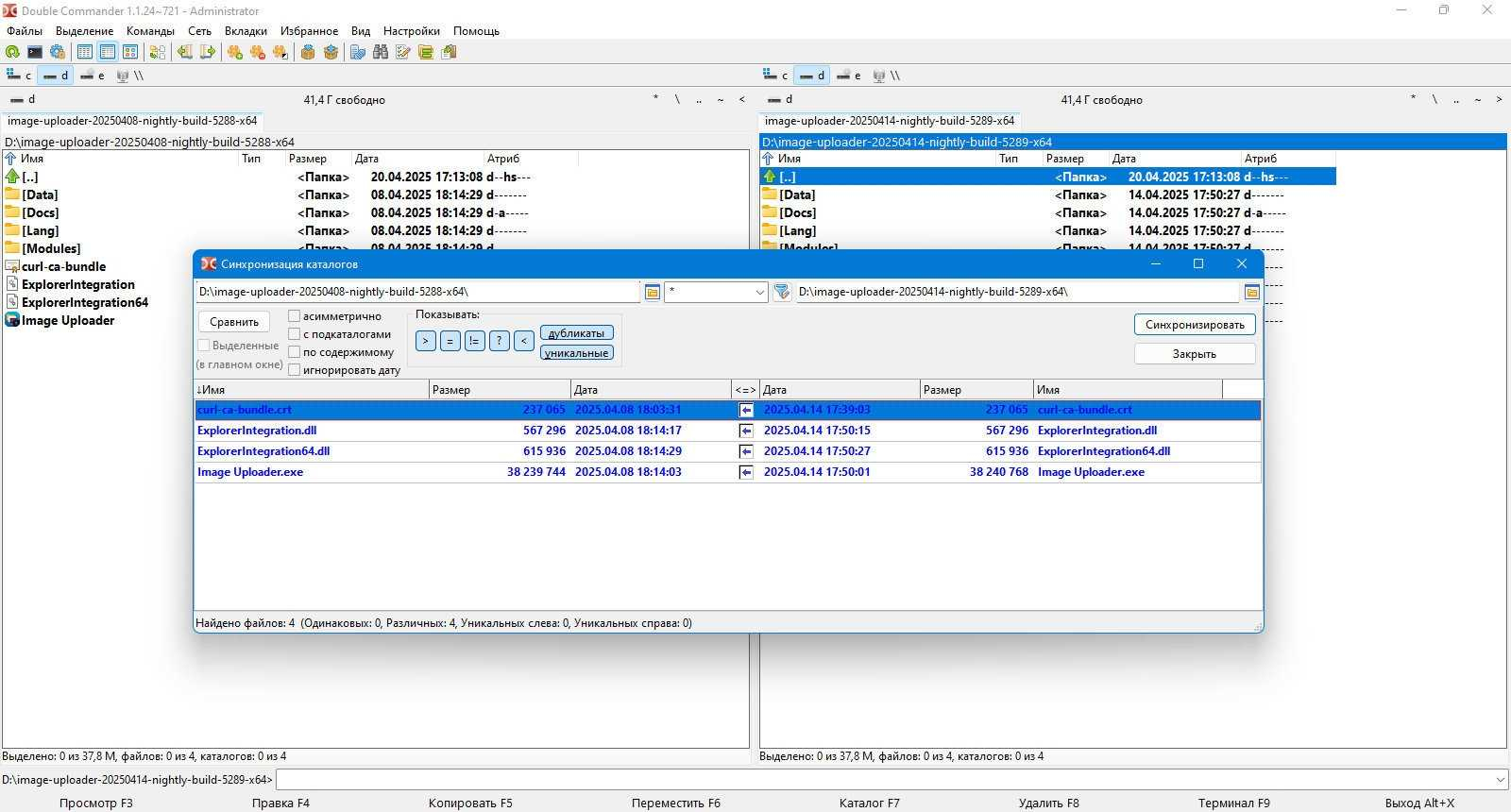The height and width of the screenshot is (812, 1511).
Task: Enable the 'асимметрично' checkbox
Action: (295, 316)
